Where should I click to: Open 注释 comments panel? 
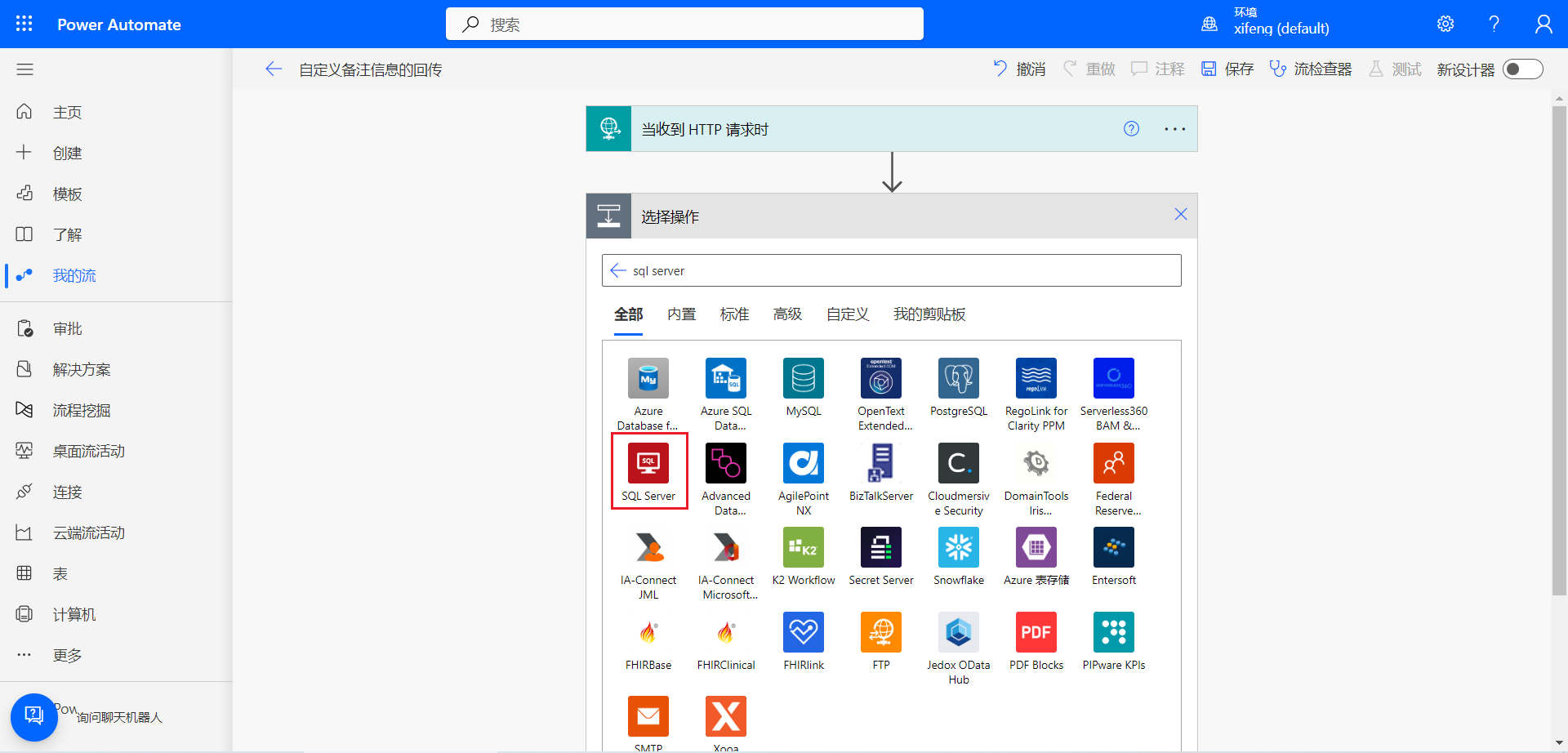coord(1158,69)
